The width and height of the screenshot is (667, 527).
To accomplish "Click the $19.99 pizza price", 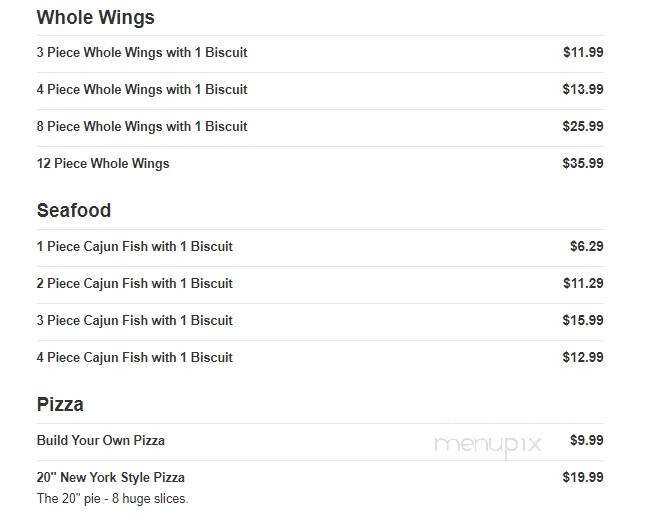I will click(583, 477).
